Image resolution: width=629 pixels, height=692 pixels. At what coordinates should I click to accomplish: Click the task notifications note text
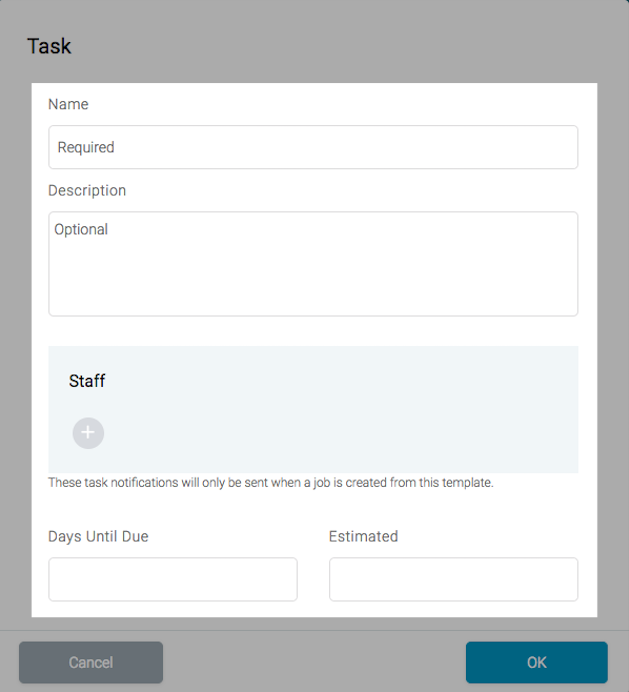[x=271, y=483]
